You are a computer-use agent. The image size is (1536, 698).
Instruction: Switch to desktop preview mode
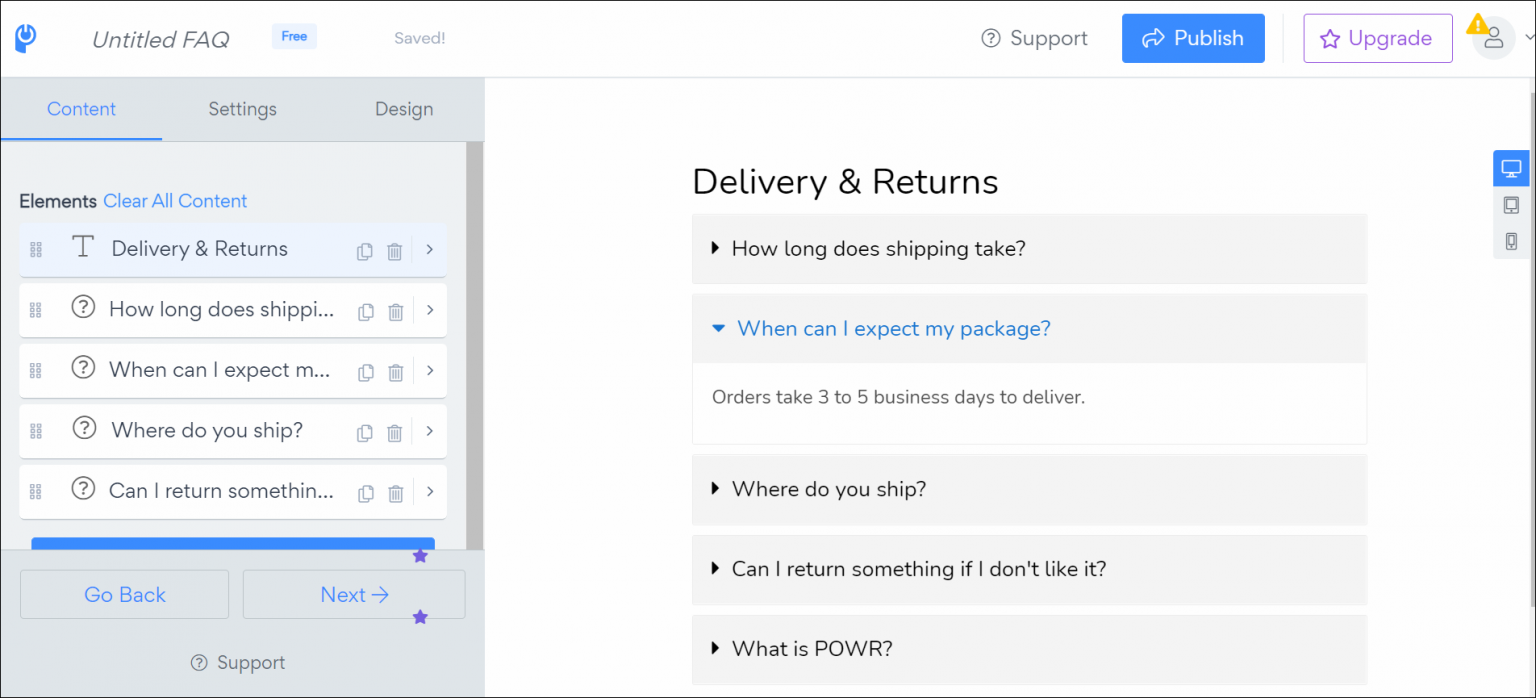tap(1511, 168)
